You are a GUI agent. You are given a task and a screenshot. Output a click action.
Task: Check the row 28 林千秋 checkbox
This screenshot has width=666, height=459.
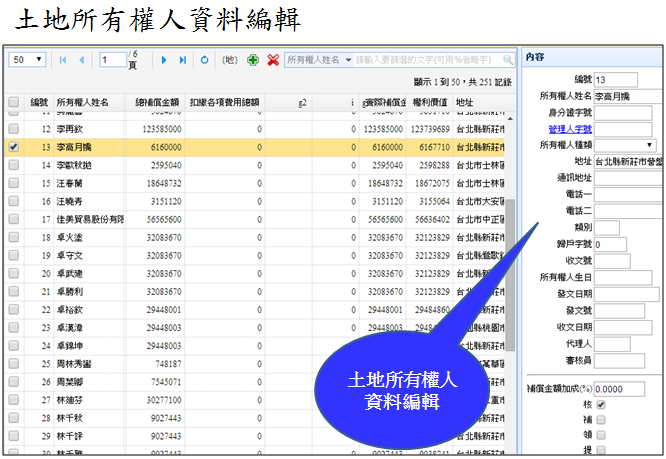tap(14, 418)
